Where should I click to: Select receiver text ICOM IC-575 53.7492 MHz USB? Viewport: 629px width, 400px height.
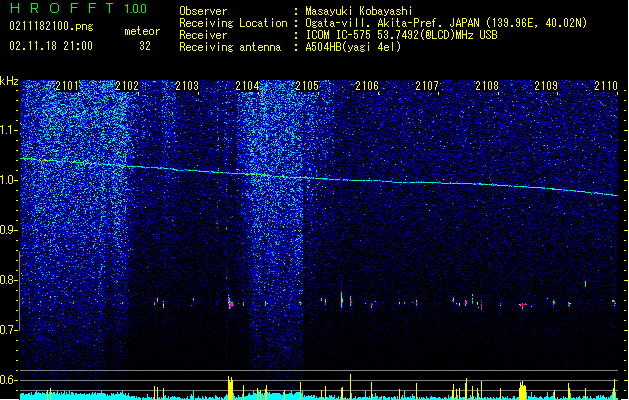tap(401, 35)
